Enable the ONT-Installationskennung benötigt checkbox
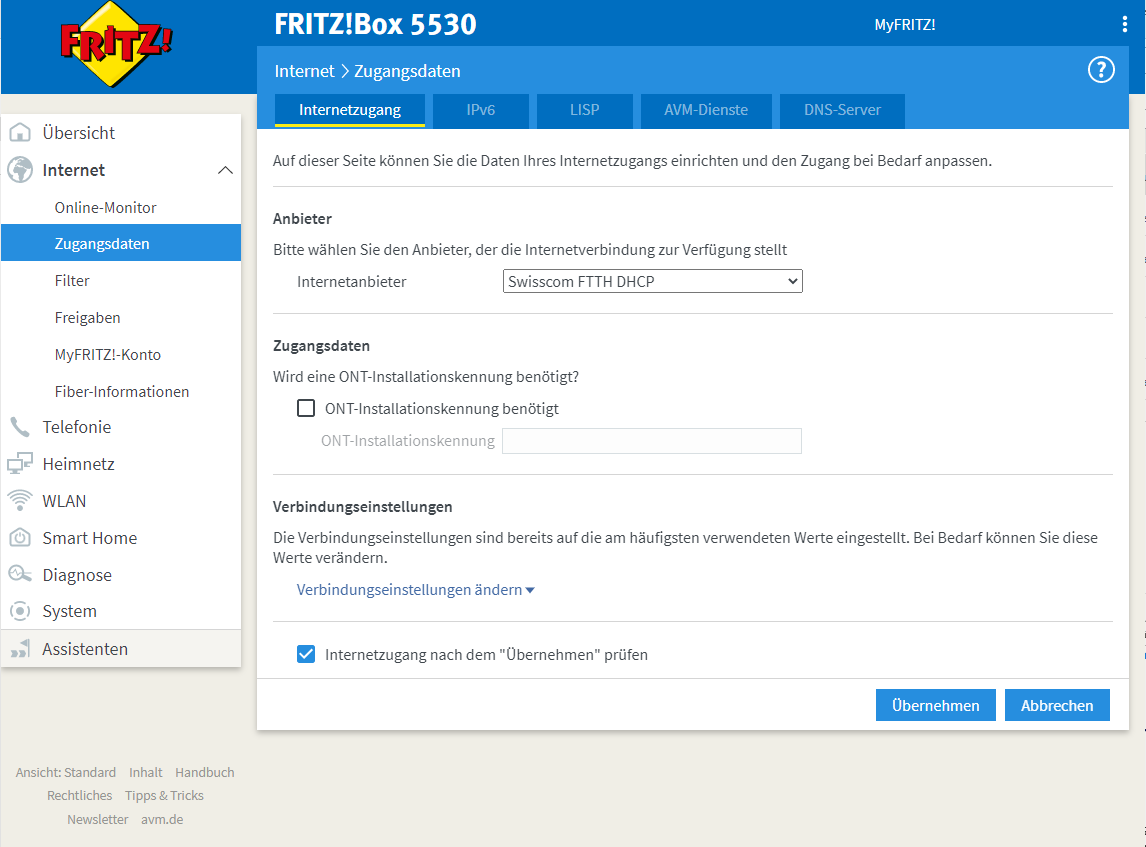 coord(306,408)
